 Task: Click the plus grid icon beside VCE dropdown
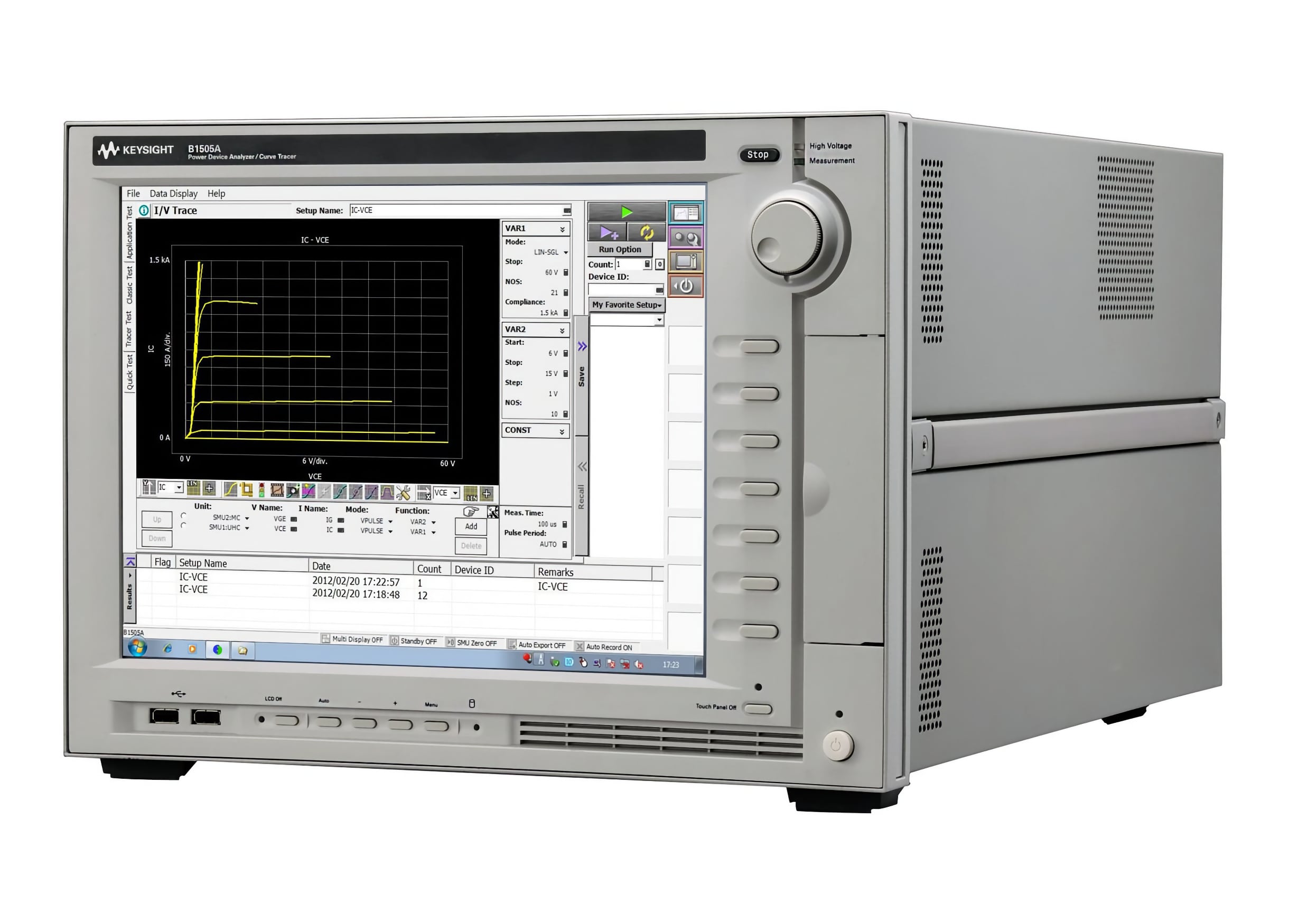pos(487,494)
